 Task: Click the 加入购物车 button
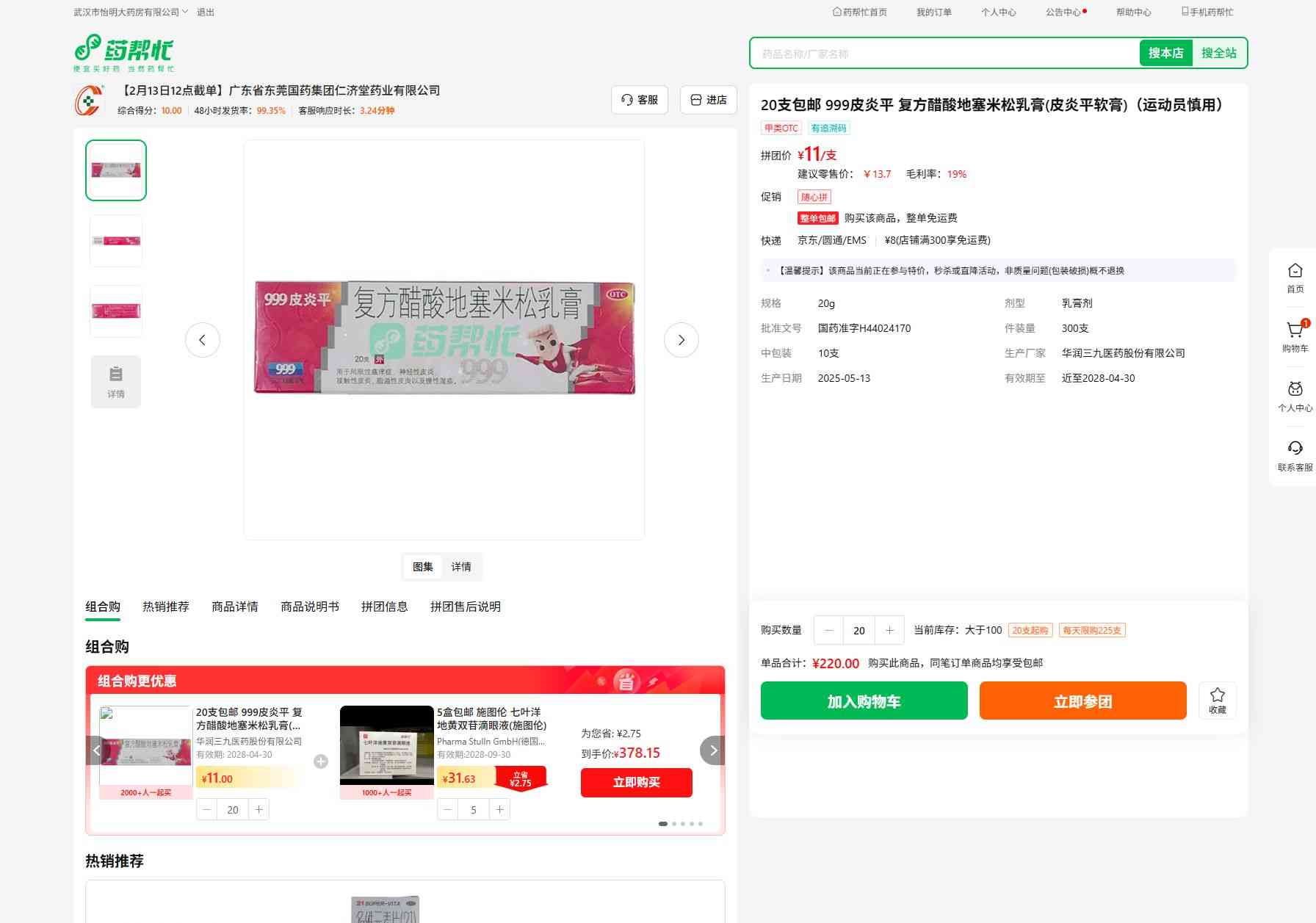tap(864, 701)
